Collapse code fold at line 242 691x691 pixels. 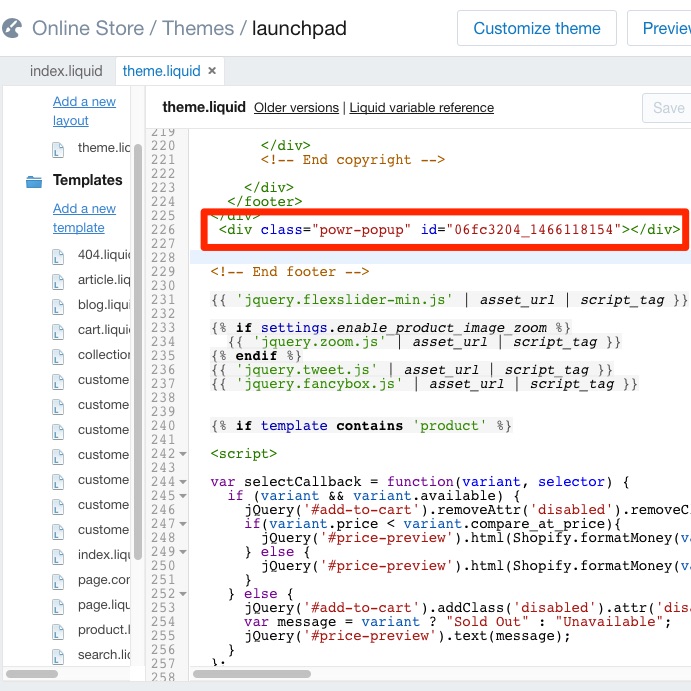coord(183,453)
